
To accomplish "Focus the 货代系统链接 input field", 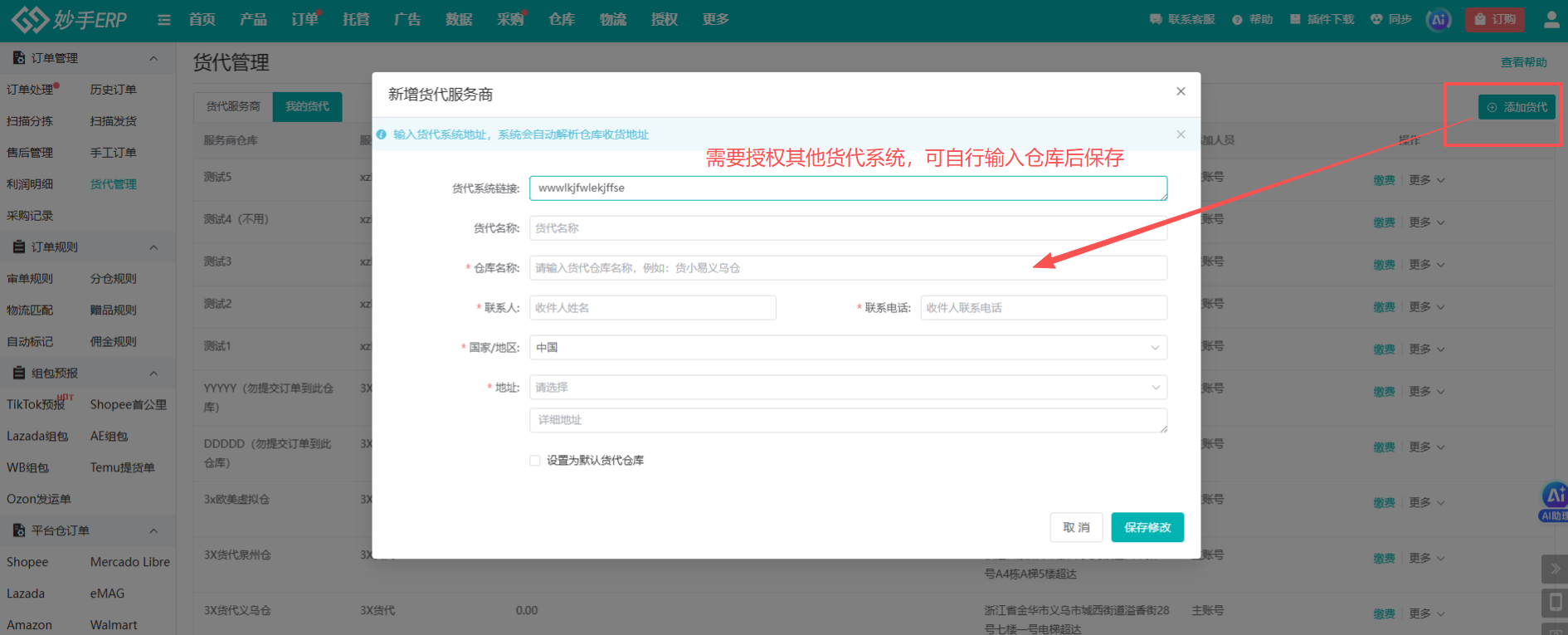I will tap(848, 188).
